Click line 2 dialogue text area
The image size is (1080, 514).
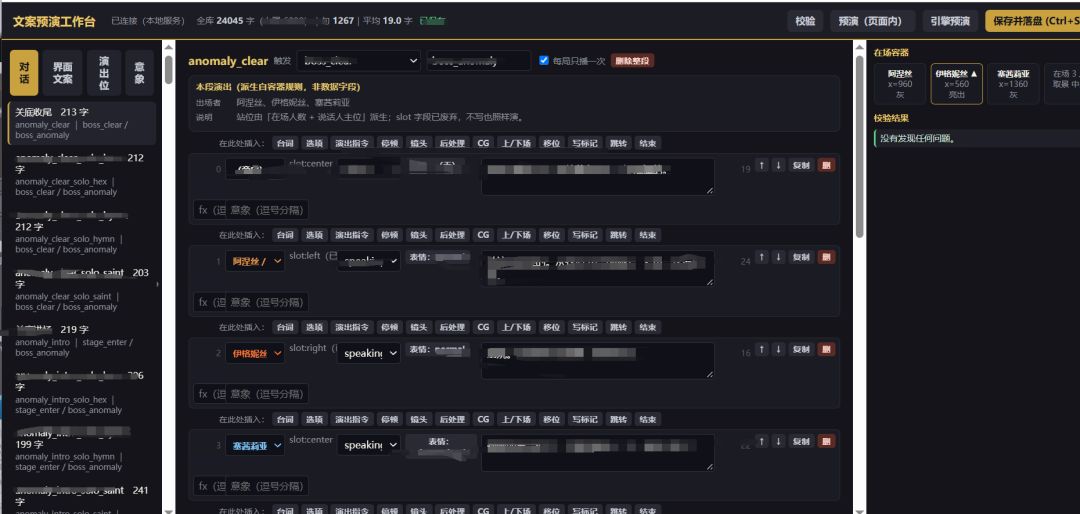[597, 360]
